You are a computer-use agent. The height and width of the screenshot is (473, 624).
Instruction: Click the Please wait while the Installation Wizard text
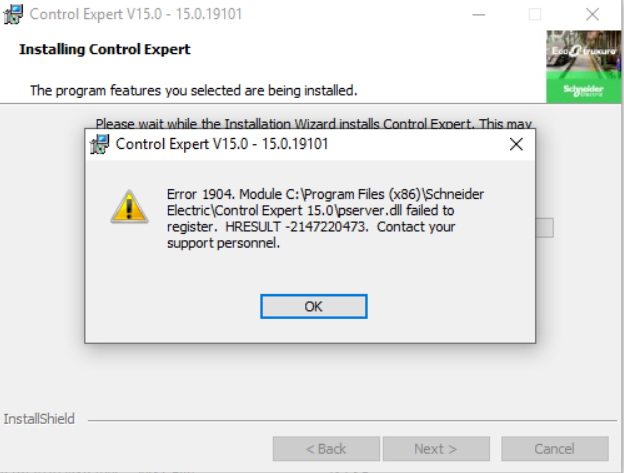314,124
